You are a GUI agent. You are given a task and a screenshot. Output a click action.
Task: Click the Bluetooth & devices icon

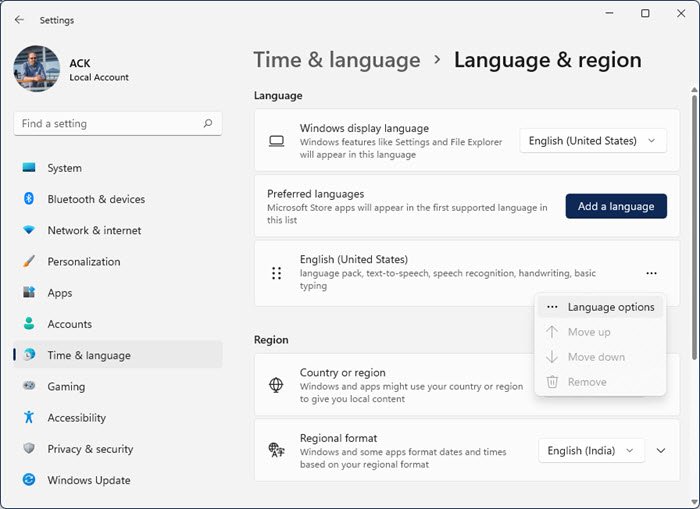coord(29,199)
